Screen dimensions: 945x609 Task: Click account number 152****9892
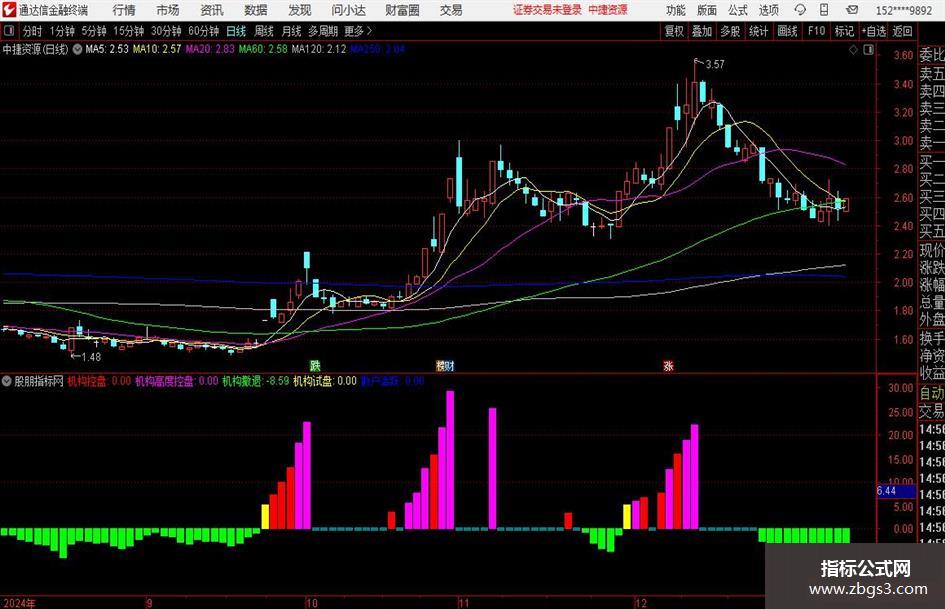pyautogui.click(x=903, y=10)
